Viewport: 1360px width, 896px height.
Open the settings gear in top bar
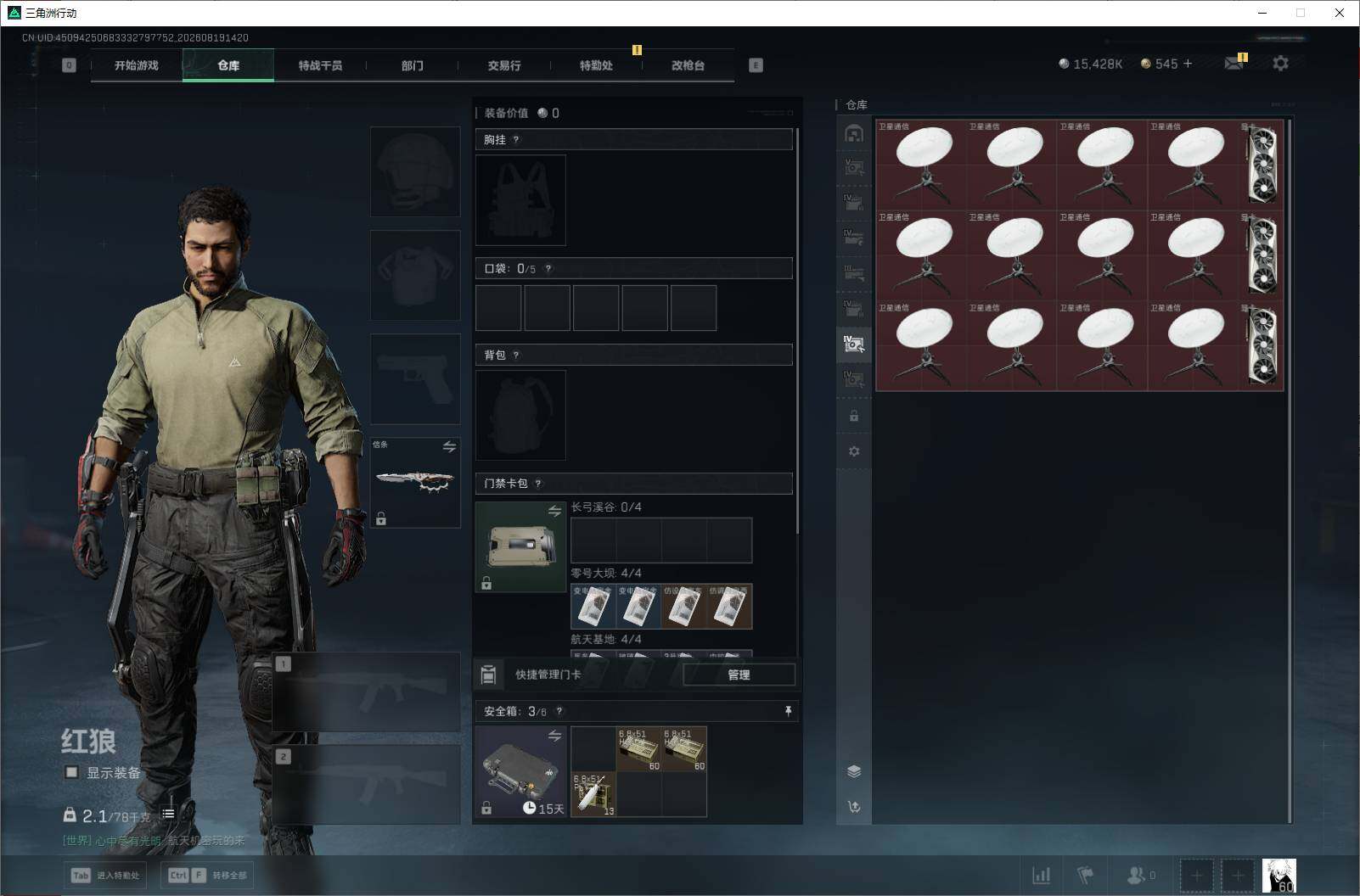(1280, 64)
